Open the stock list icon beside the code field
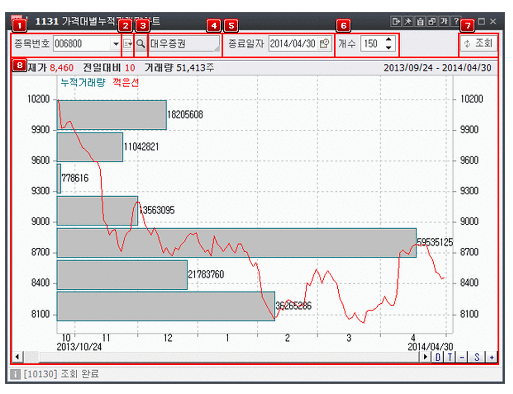513x394 pixels. 127,44
